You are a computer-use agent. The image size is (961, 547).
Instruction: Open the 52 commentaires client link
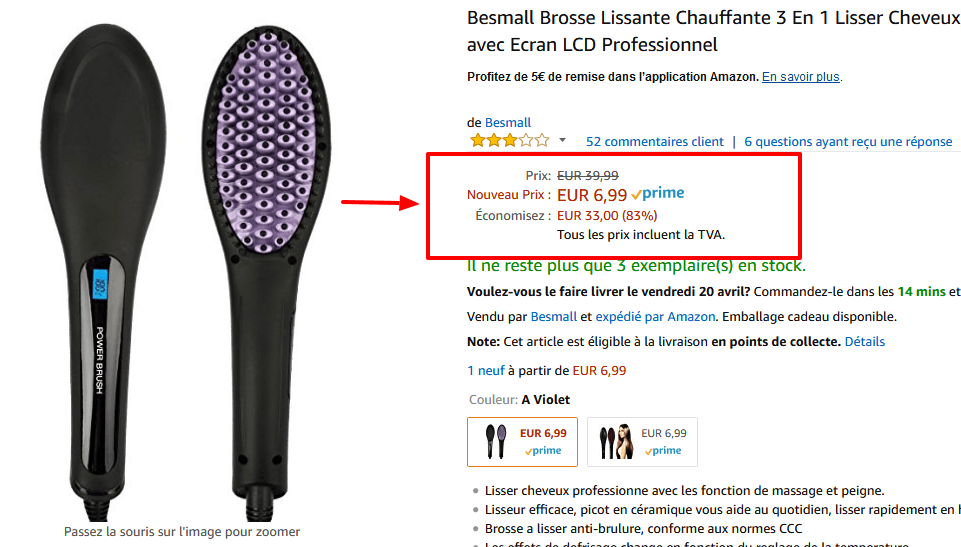tap(654, 142)
